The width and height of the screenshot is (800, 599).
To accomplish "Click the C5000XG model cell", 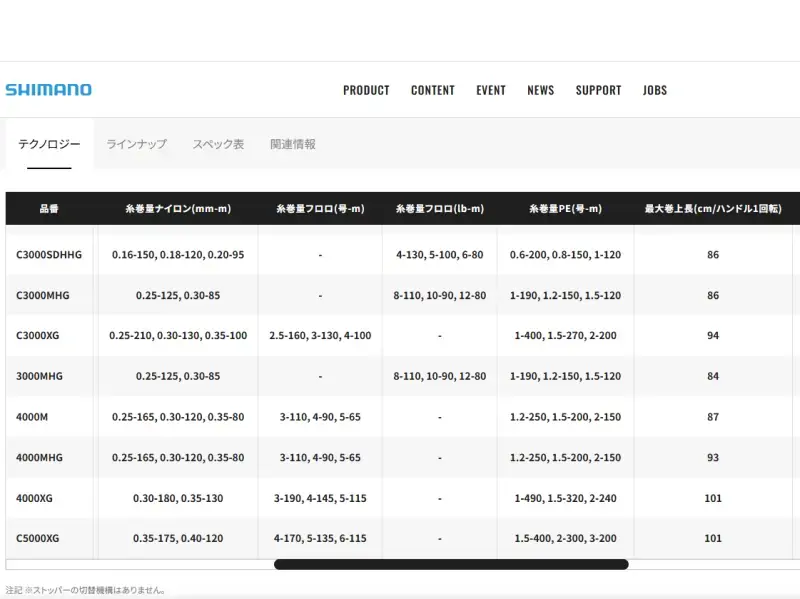I will tap(38, 539).
